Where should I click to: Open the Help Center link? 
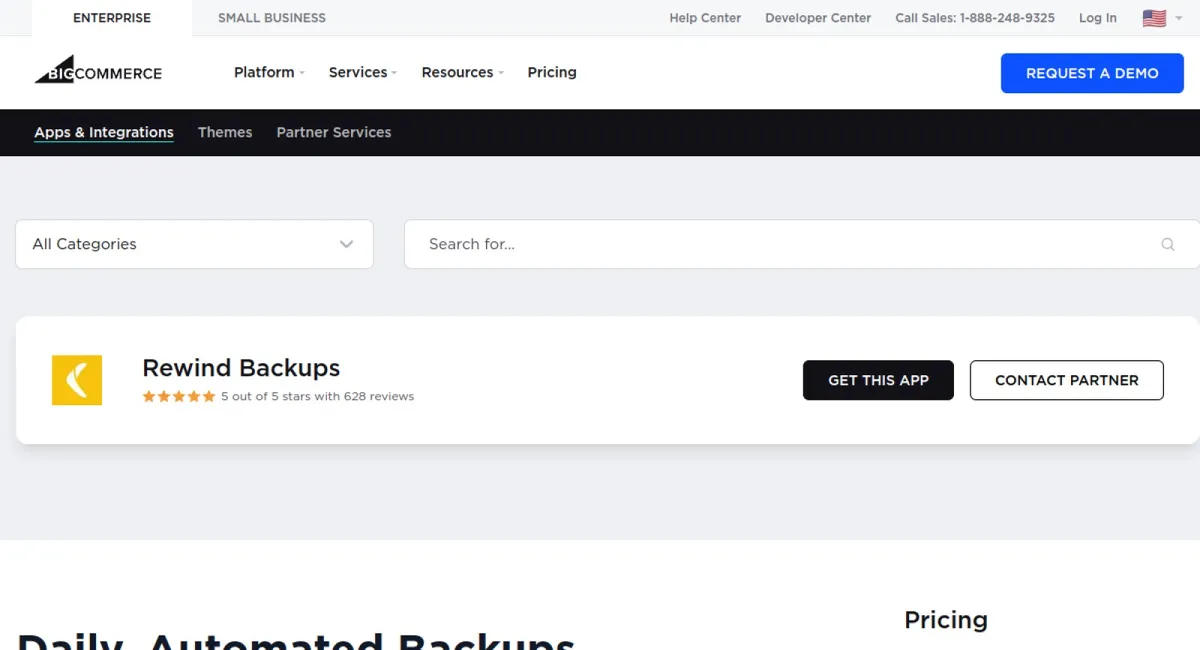pos(705,18)
